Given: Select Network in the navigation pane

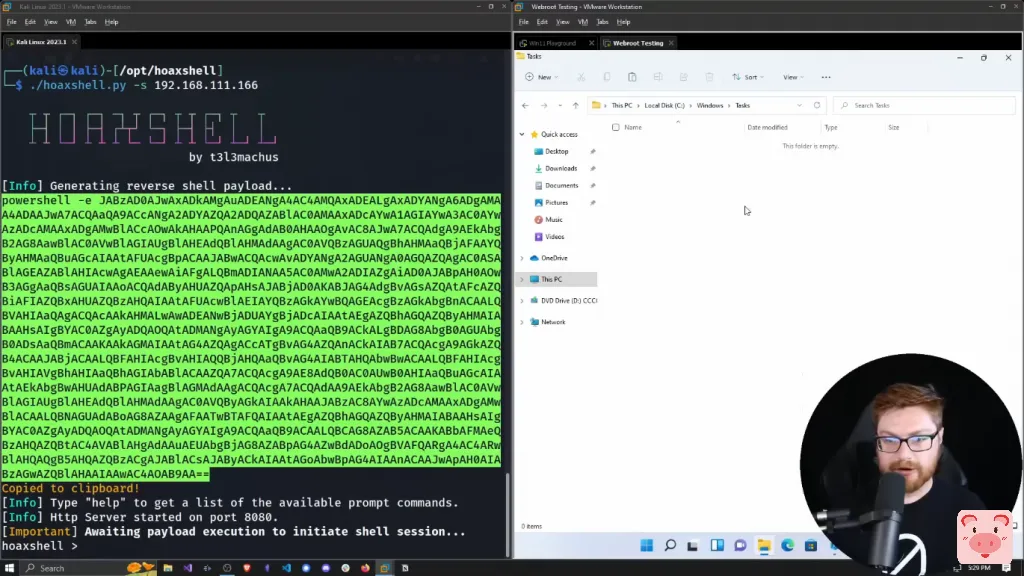Looking at the screenshot, I should point(552,322).
